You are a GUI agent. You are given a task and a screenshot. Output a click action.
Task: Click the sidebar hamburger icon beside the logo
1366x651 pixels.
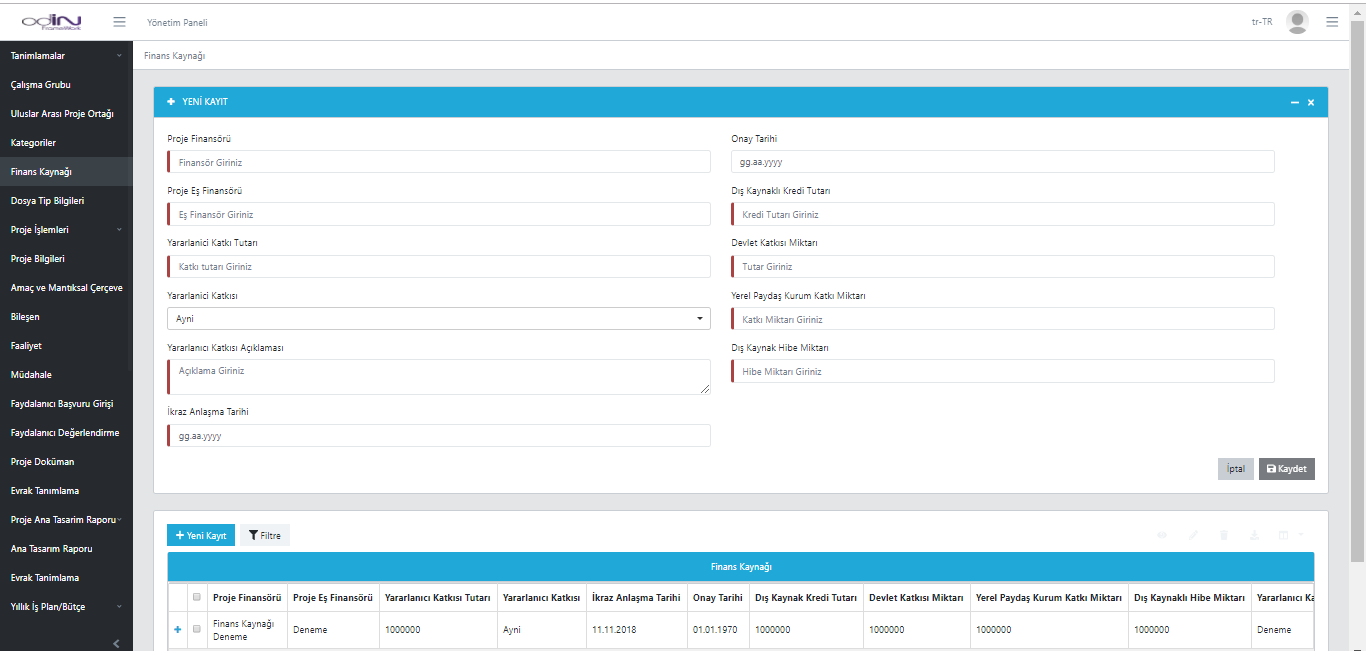click(x=119, y=22)
